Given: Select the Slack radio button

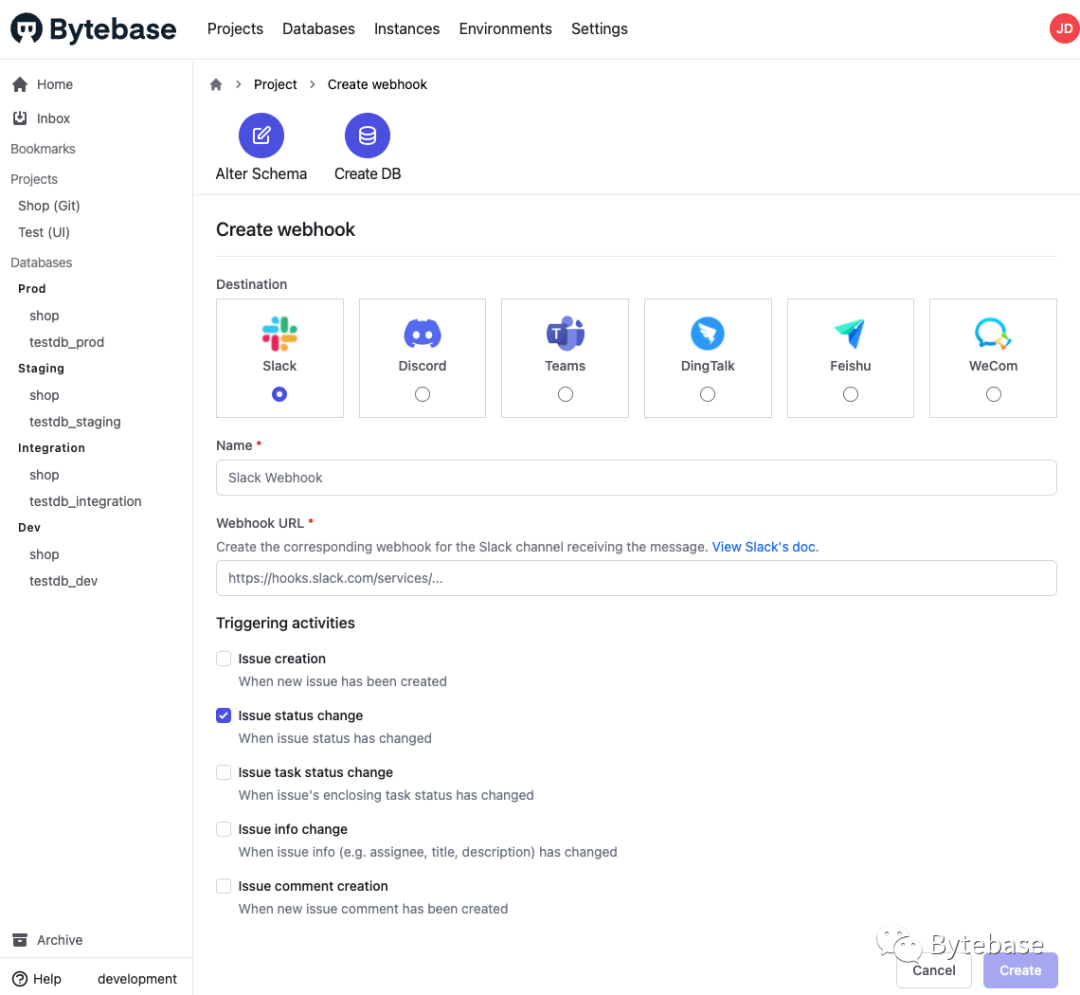Looking at the screenshot, I should tap(279, 394).
